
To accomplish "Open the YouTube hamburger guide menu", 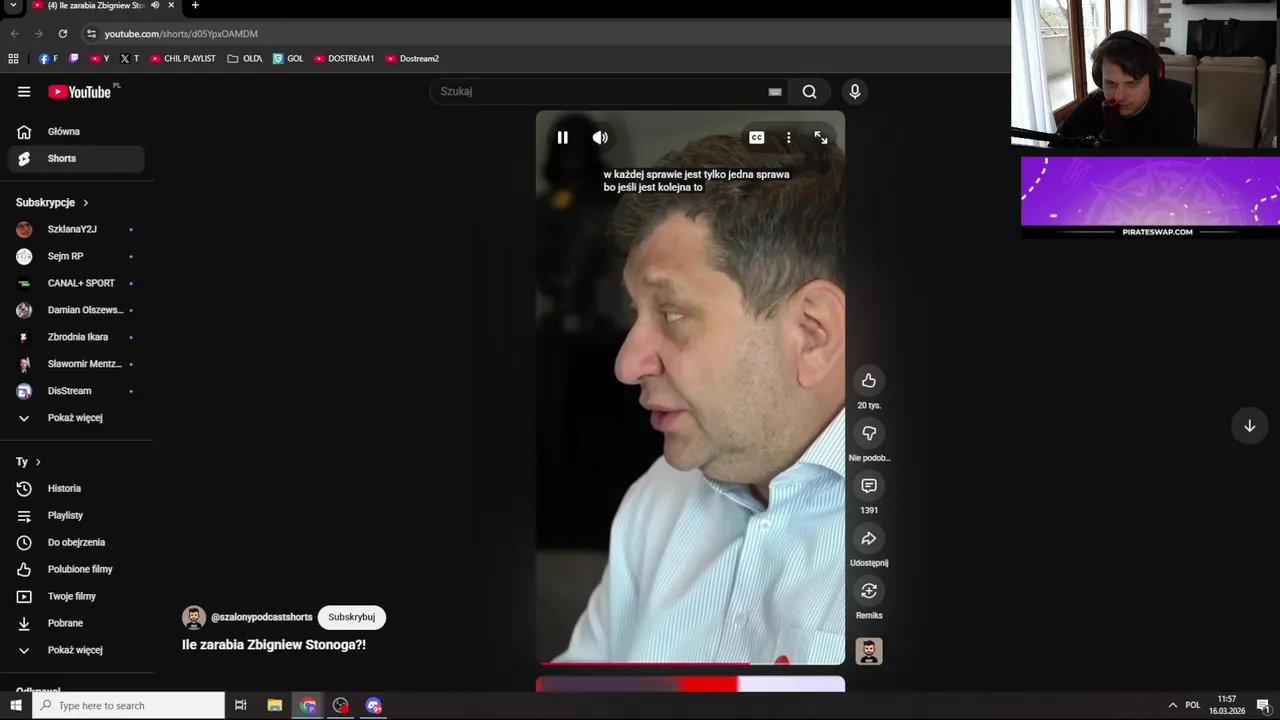I will [x=24, y=92].
